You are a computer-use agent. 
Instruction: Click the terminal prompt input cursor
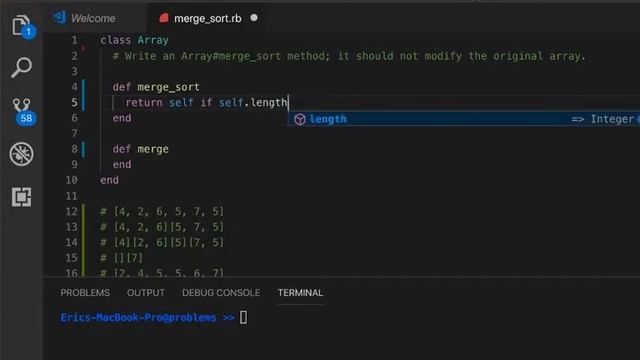pyautogui.click(x=243, y=317)
